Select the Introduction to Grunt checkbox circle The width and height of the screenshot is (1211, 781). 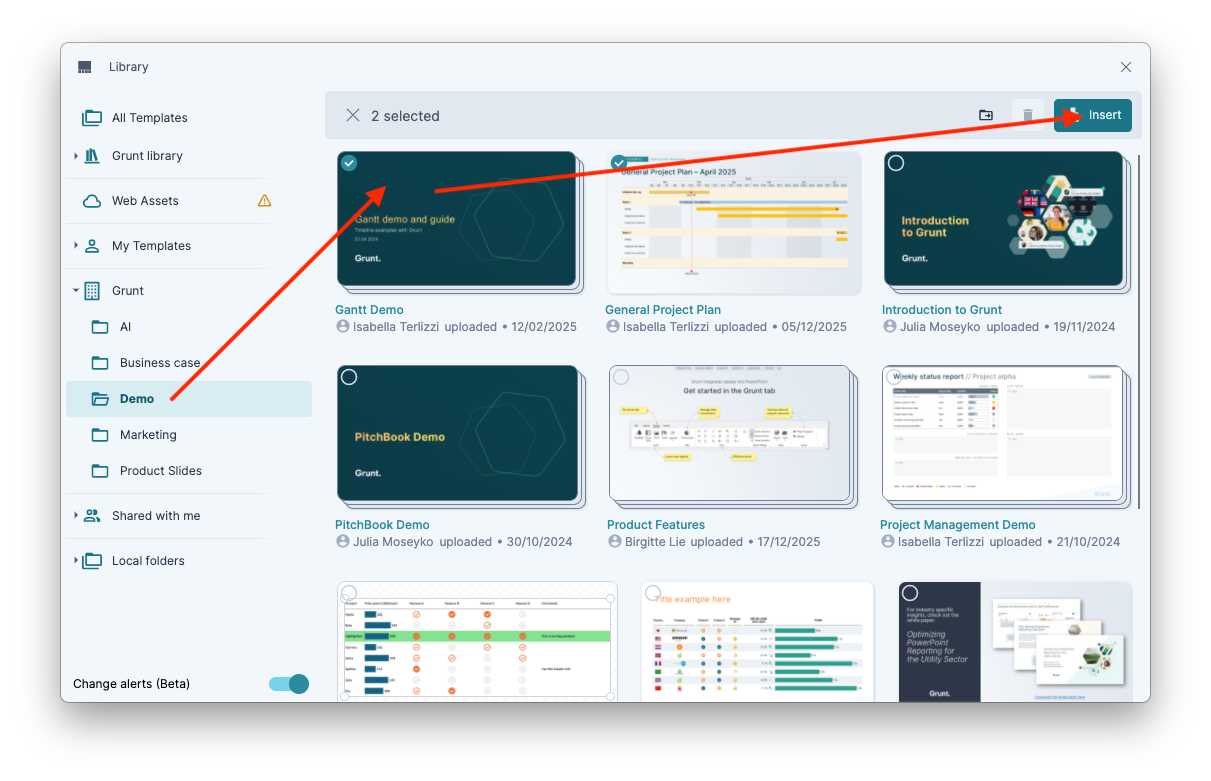tap(896, 163)
